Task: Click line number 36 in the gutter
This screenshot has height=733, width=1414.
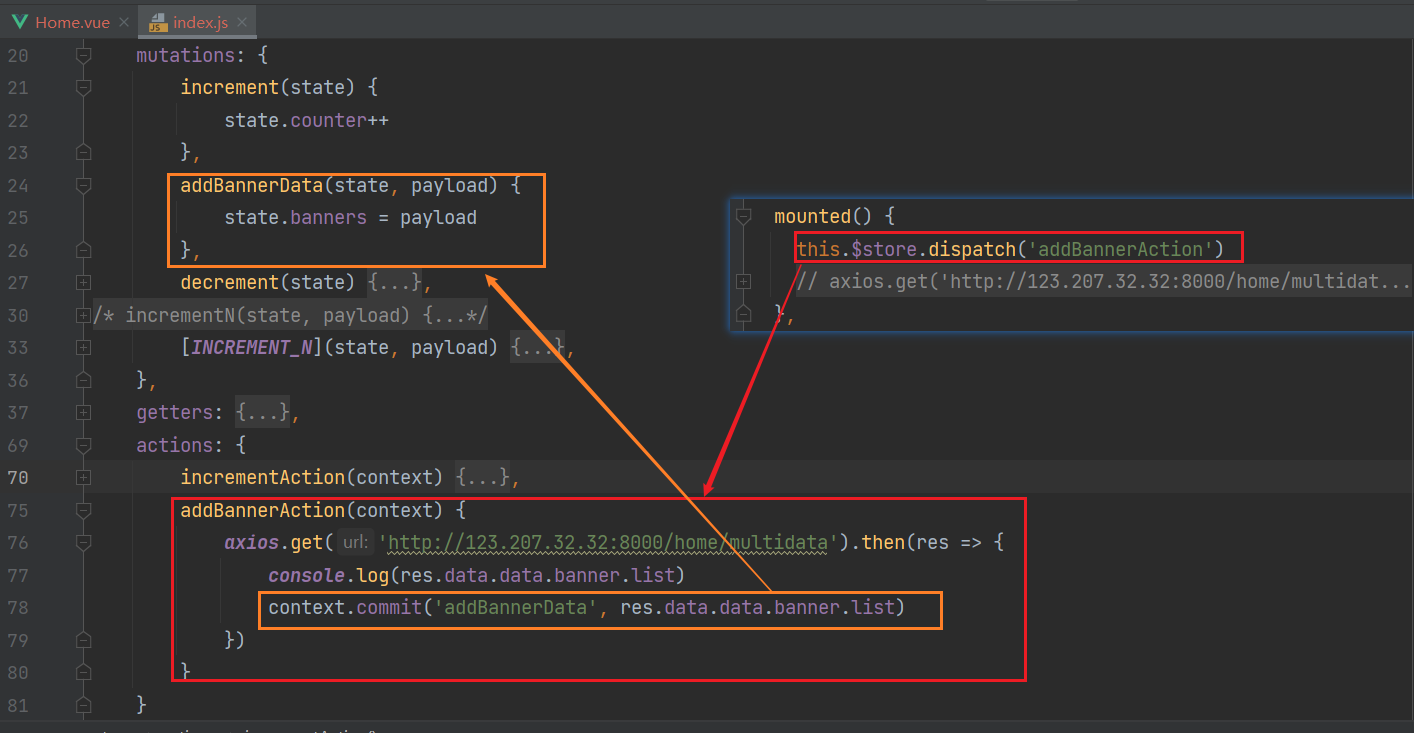Action: point(19,380)
